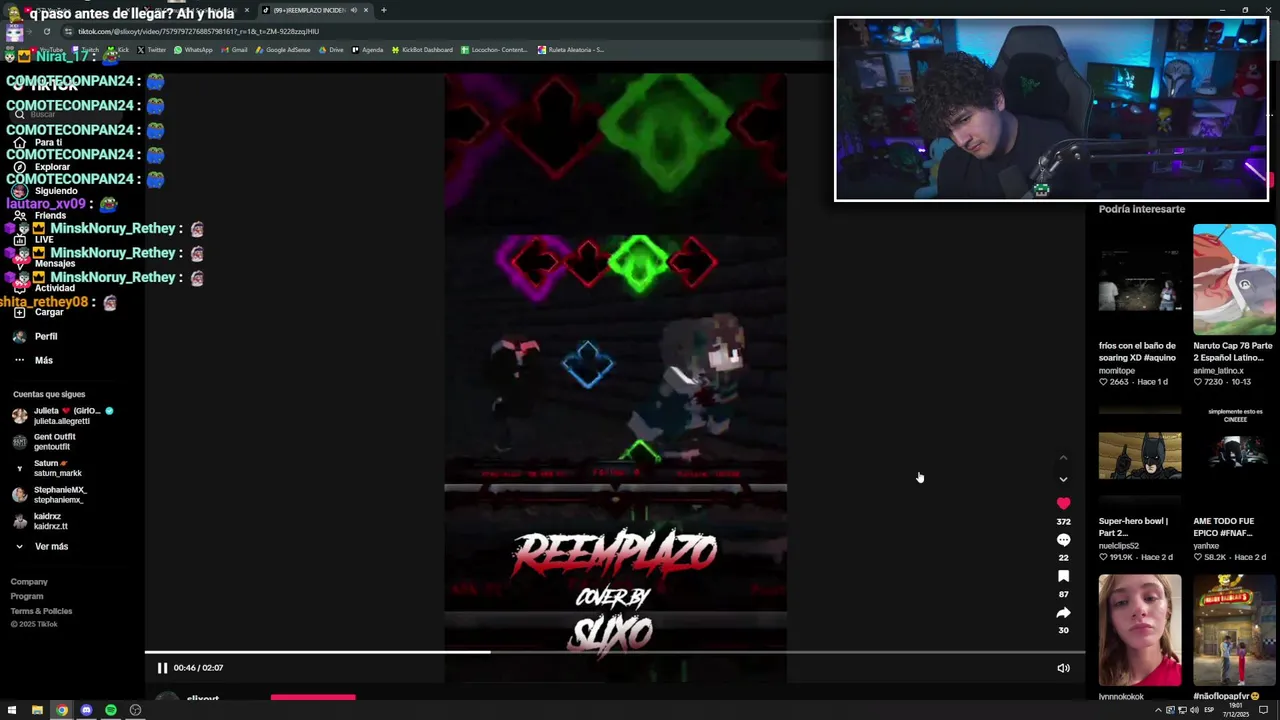Viewport: 1280px width, 720px height.
Task: Switch to Chrome in the taskbar
Action: tap(62, 710)
